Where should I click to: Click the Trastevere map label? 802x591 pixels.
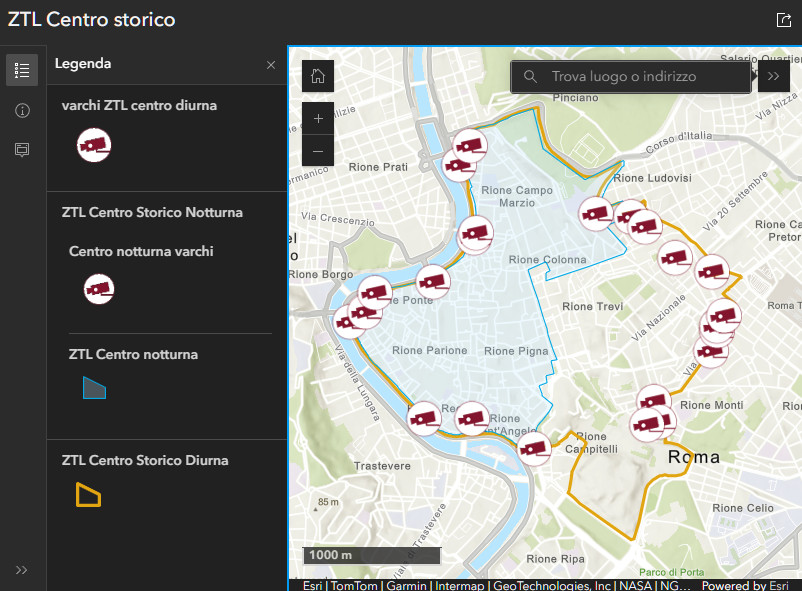coord(382,466)
